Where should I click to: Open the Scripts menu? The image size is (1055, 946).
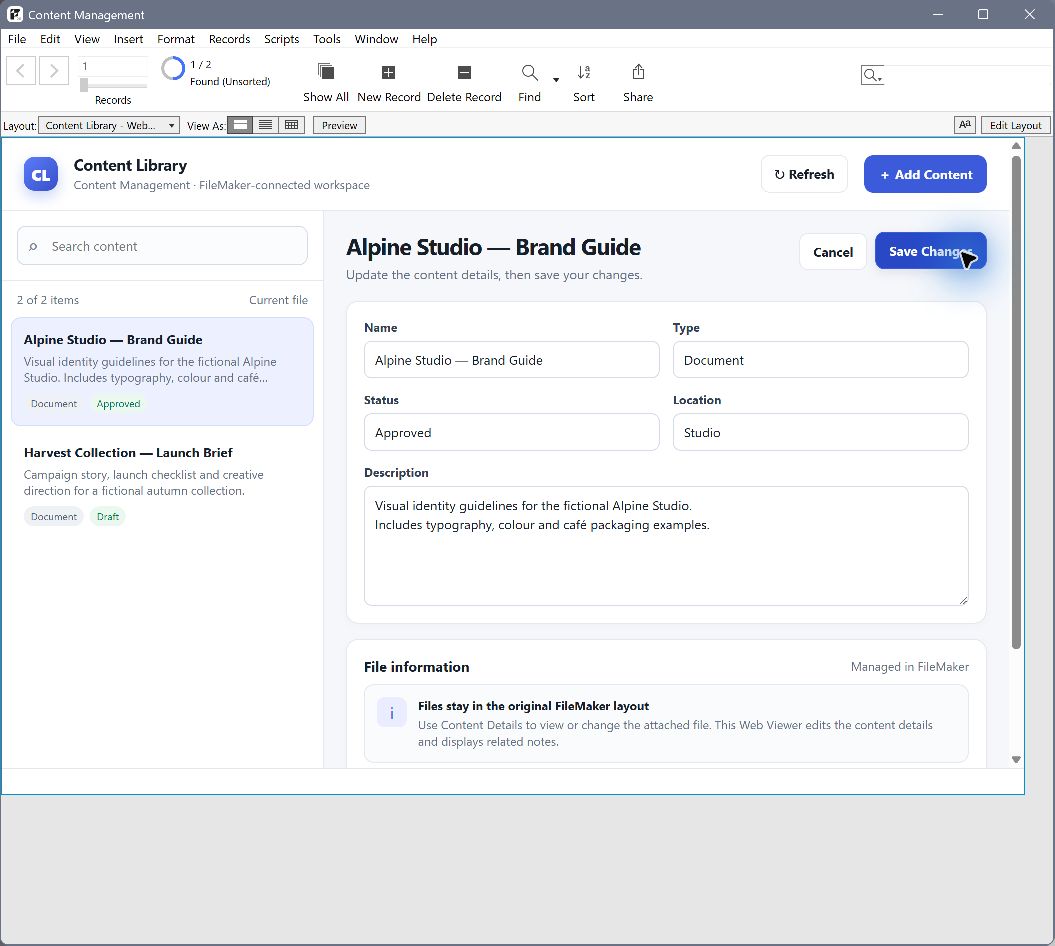click(x=281, y=39)
